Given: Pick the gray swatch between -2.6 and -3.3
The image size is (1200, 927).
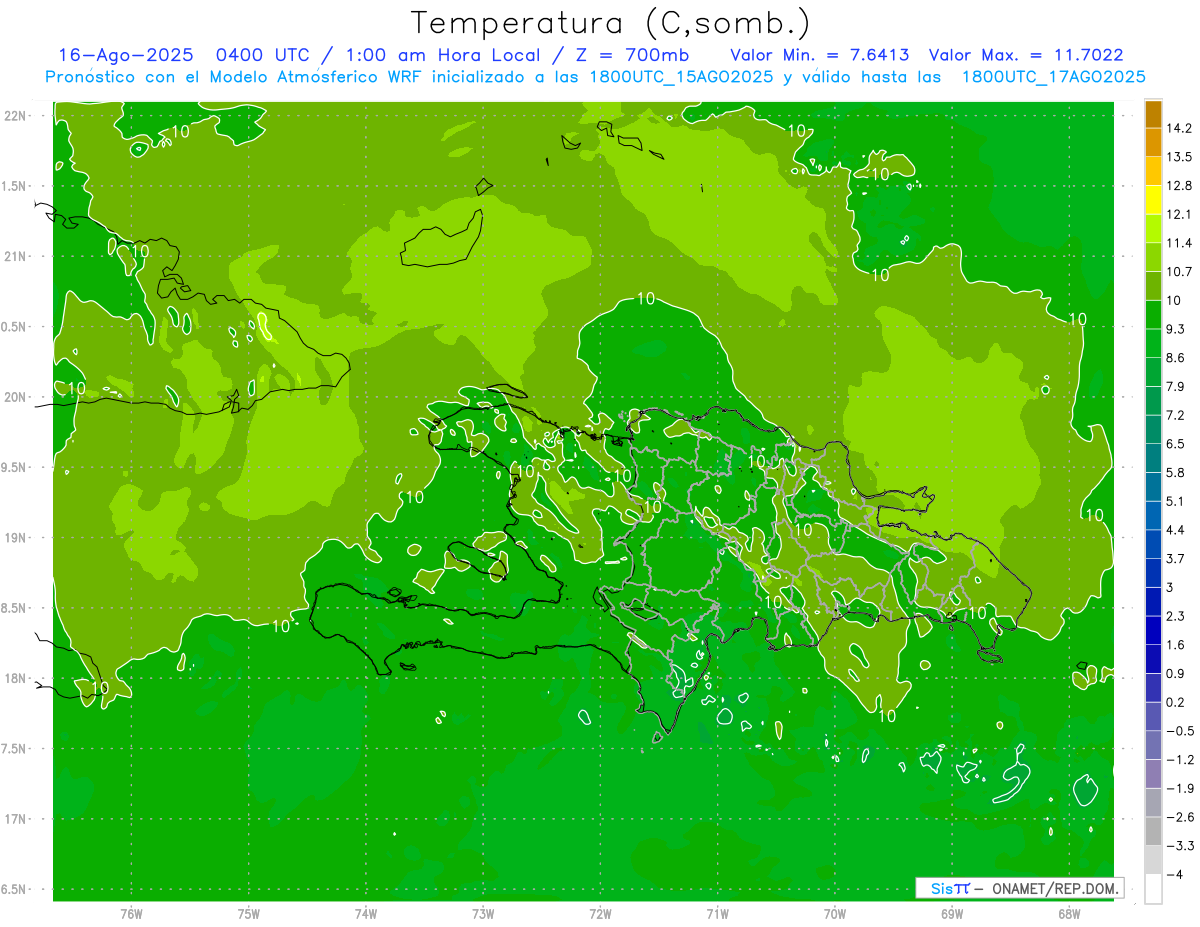Looking at the screenshot, I should [x=1153, y=831].
